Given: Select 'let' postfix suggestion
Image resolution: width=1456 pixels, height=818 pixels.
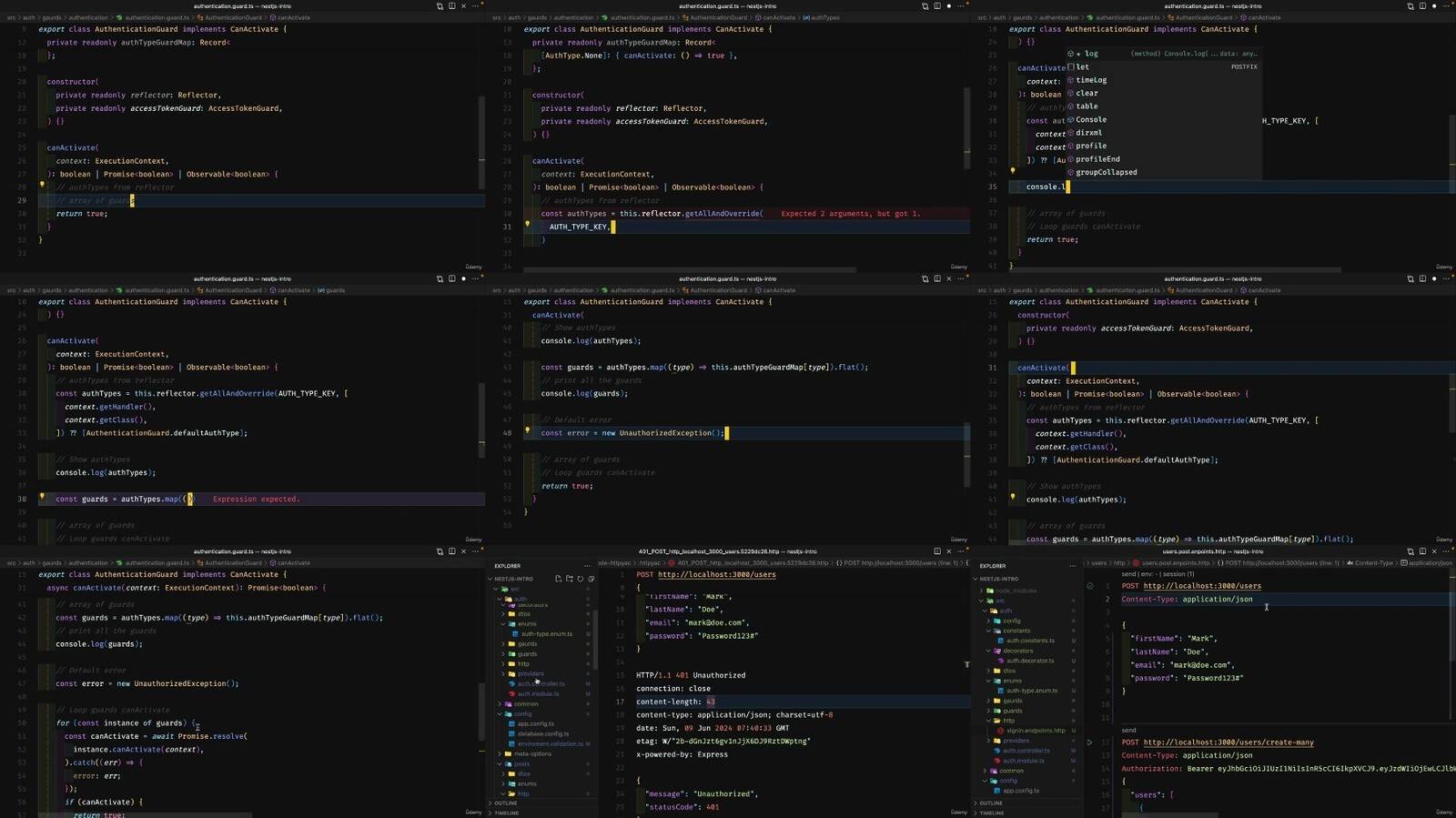Looking at the screenshot, I should [x=1162, y=66].
